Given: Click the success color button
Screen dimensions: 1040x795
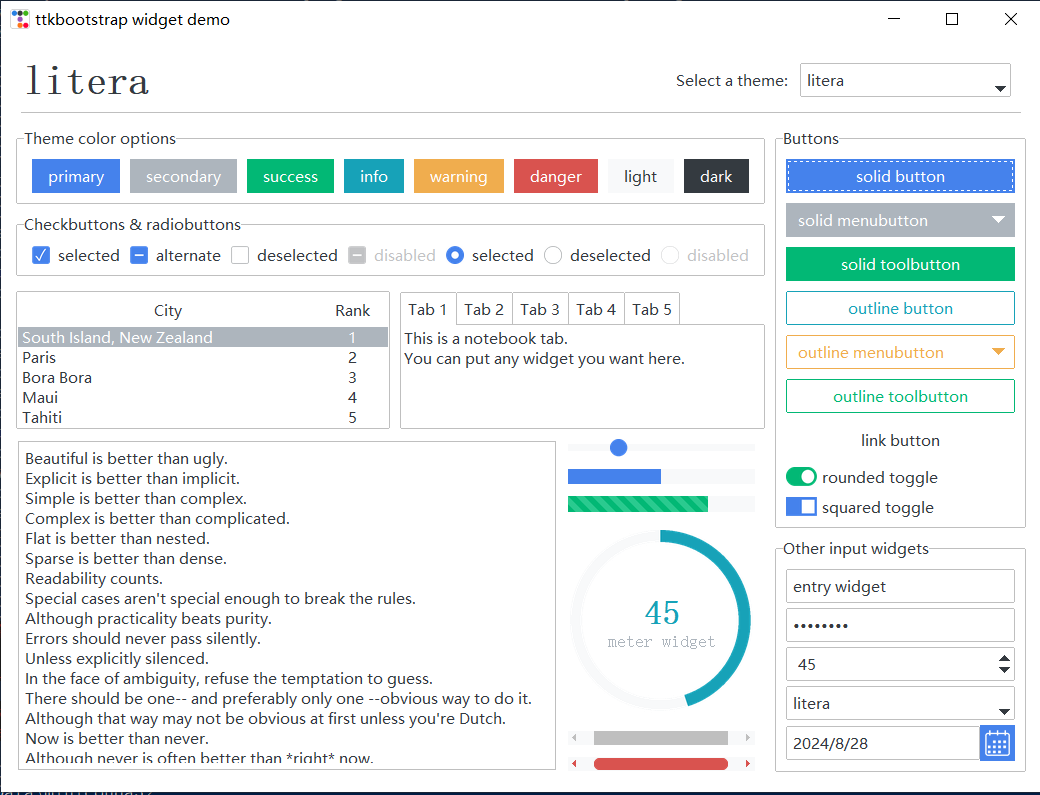Looking at the screenshot, I should (291, 176).
